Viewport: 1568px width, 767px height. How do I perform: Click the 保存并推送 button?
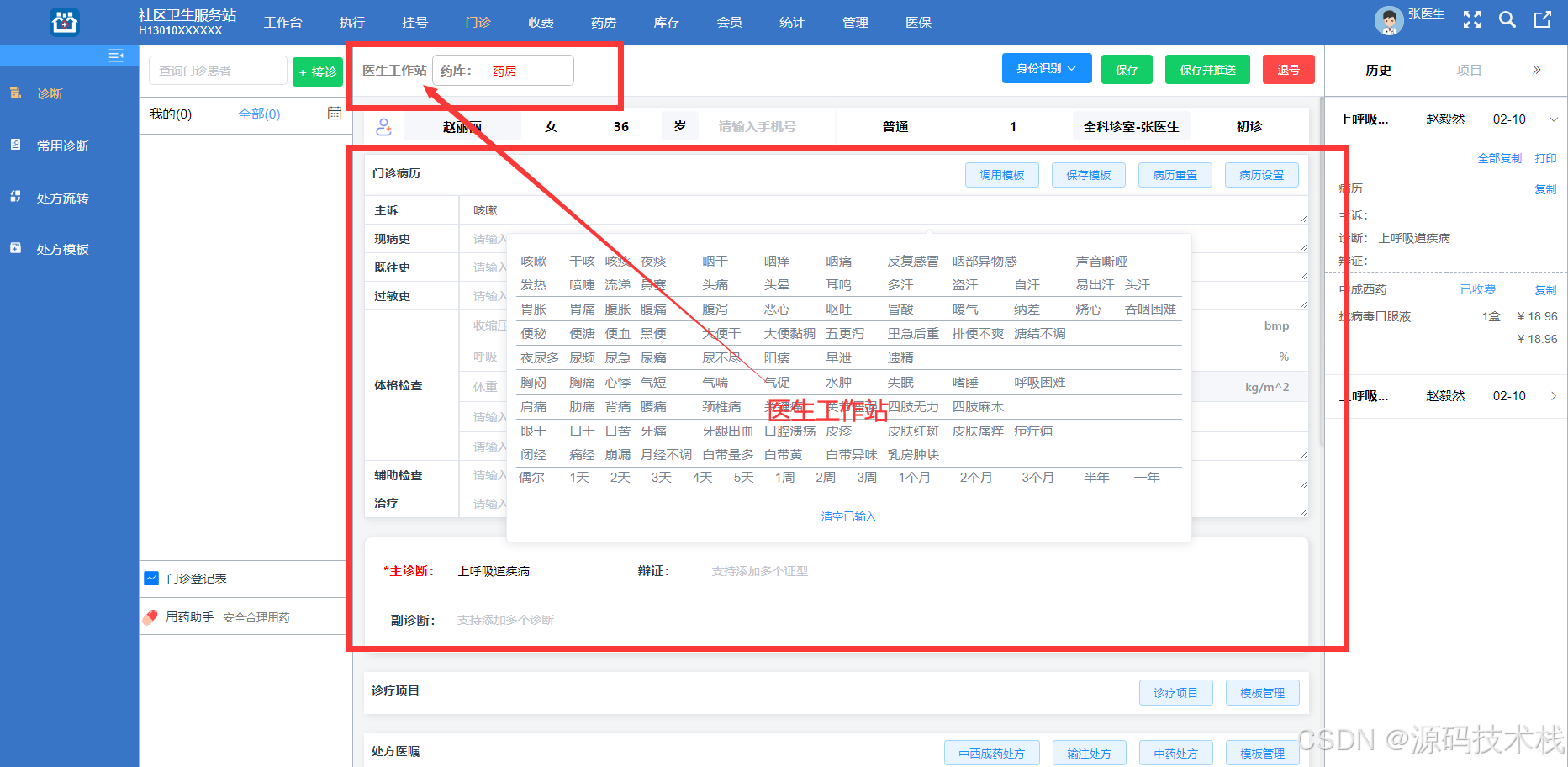click(x=1207, y=69)
